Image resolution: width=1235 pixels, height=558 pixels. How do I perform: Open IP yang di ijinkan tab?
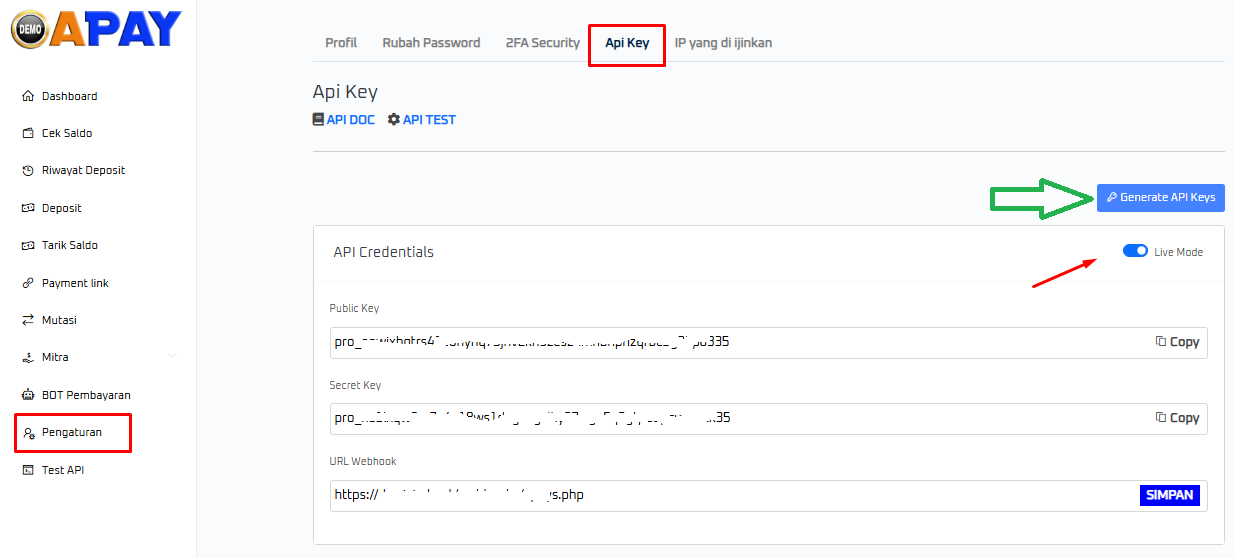click(723, 43)
